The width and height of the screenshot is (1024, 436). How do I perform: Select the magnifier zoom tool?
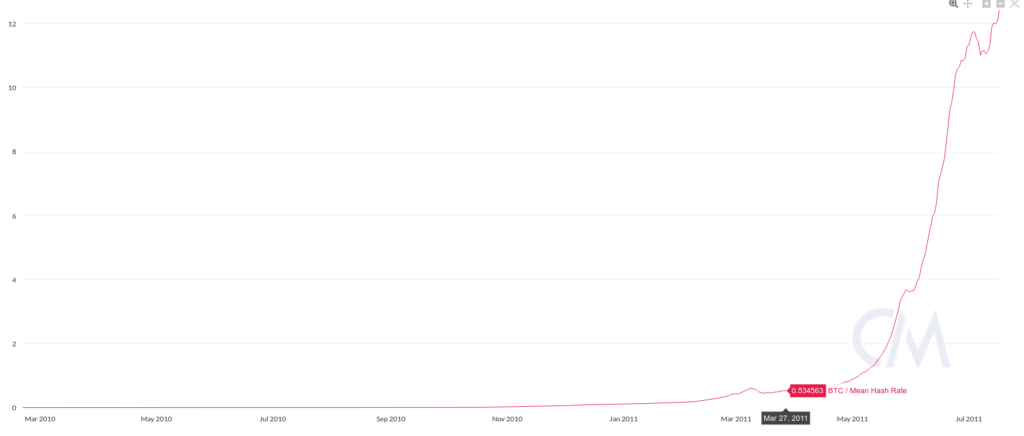click(953, 4)
